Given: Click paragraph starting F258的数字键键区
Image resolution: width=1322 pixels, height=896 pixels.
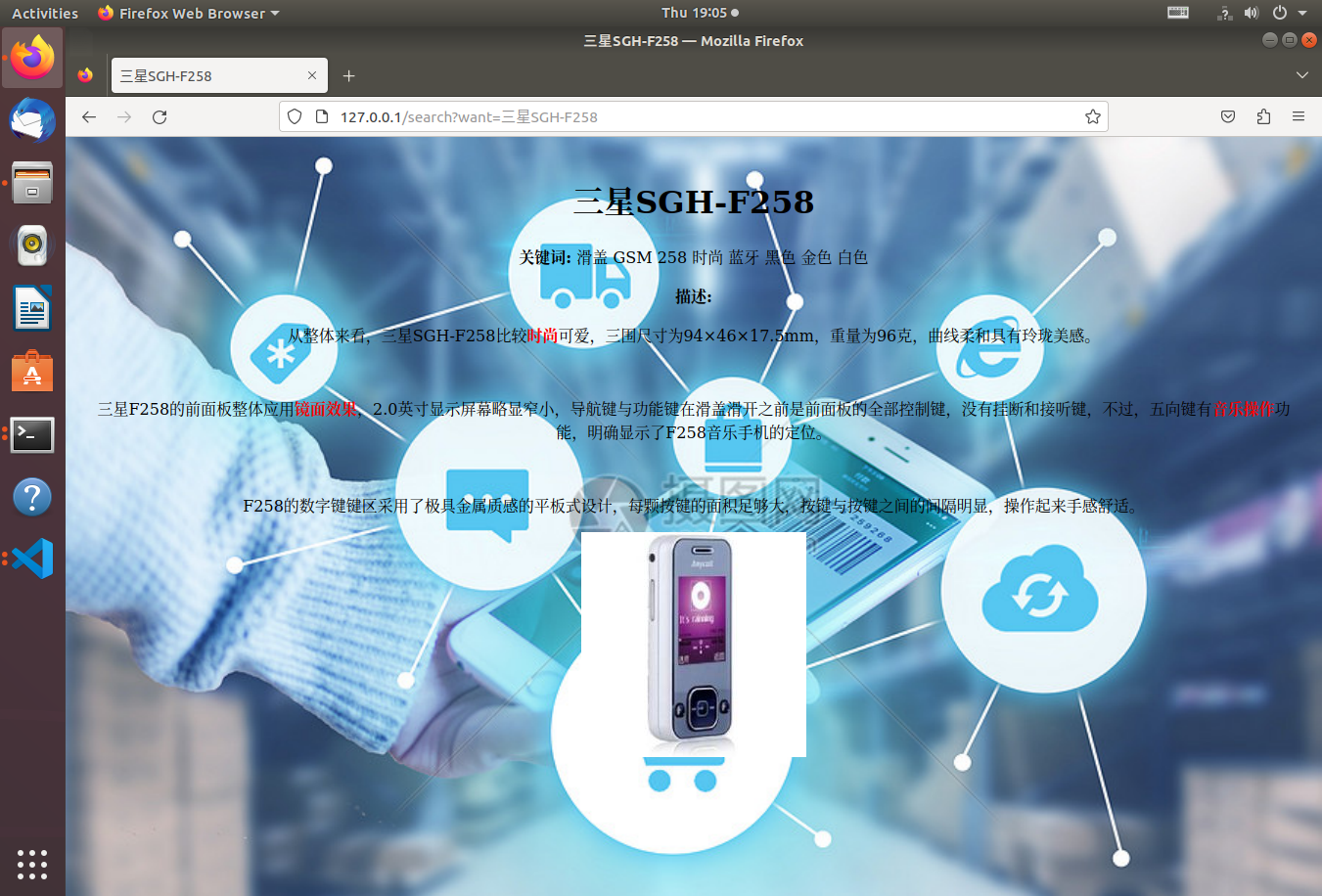Looking at the screenshot, I should pyautogui.click(x=694, y=506).
